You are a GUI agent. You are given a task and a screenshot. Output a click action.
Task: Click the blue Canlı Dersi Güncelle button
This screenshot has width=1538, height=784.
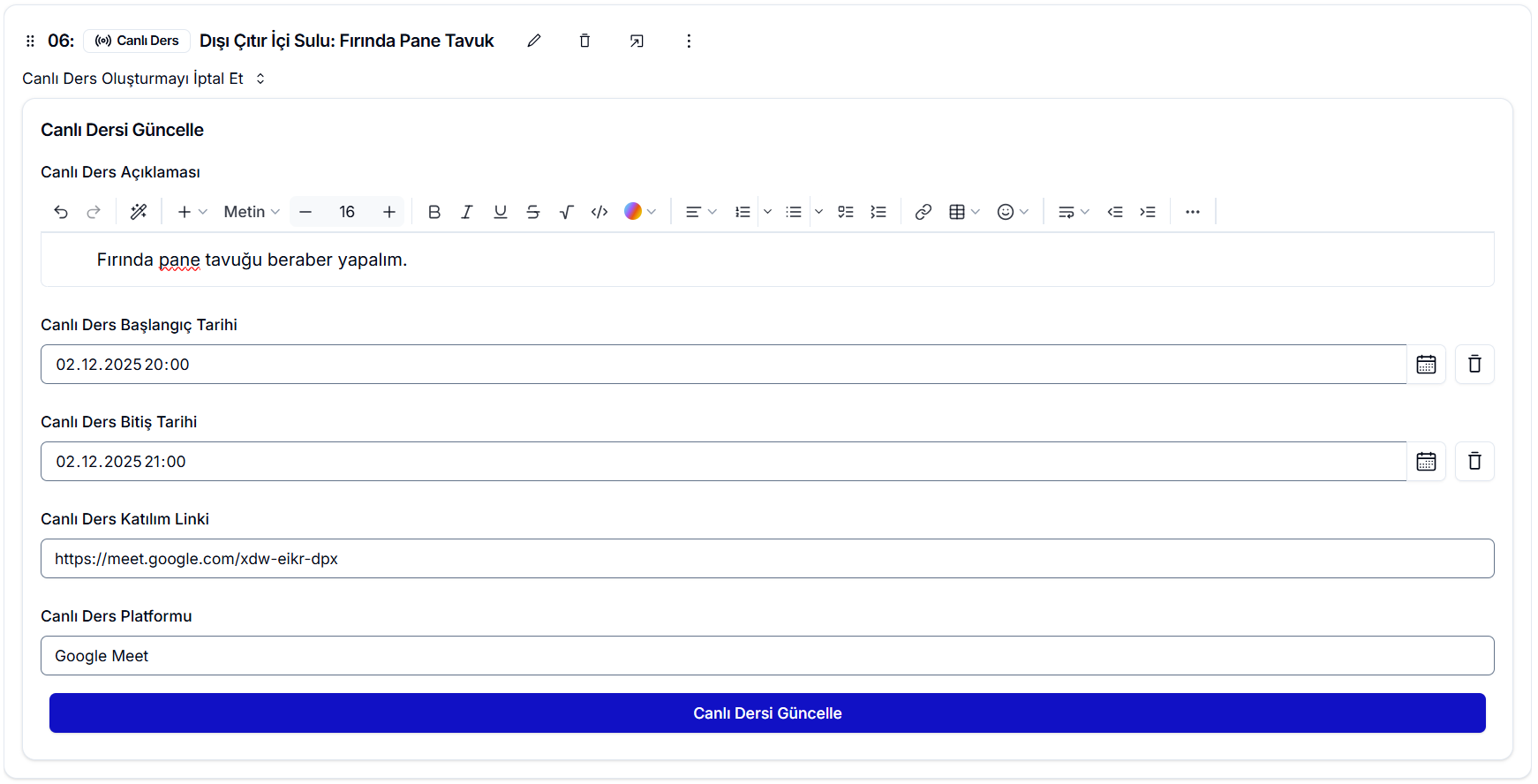766,712
